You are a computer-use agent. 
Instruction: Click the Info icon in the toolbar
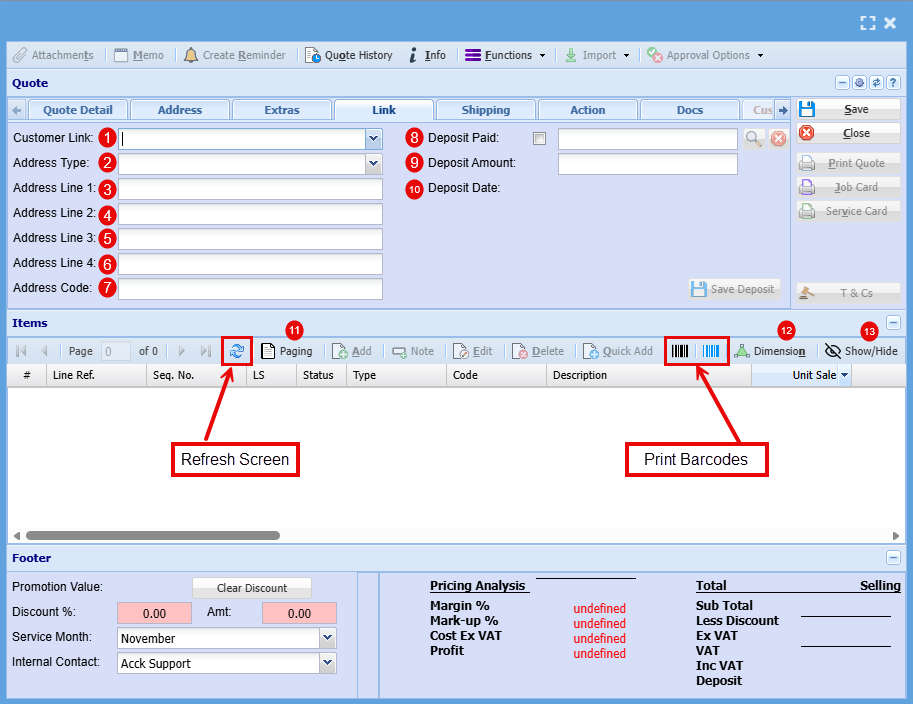[413, 55]
